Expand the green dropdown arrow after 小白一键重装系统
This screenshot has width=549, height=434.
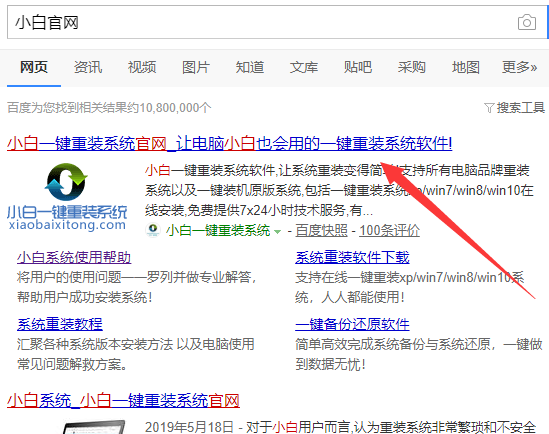(x=277, y=231)
